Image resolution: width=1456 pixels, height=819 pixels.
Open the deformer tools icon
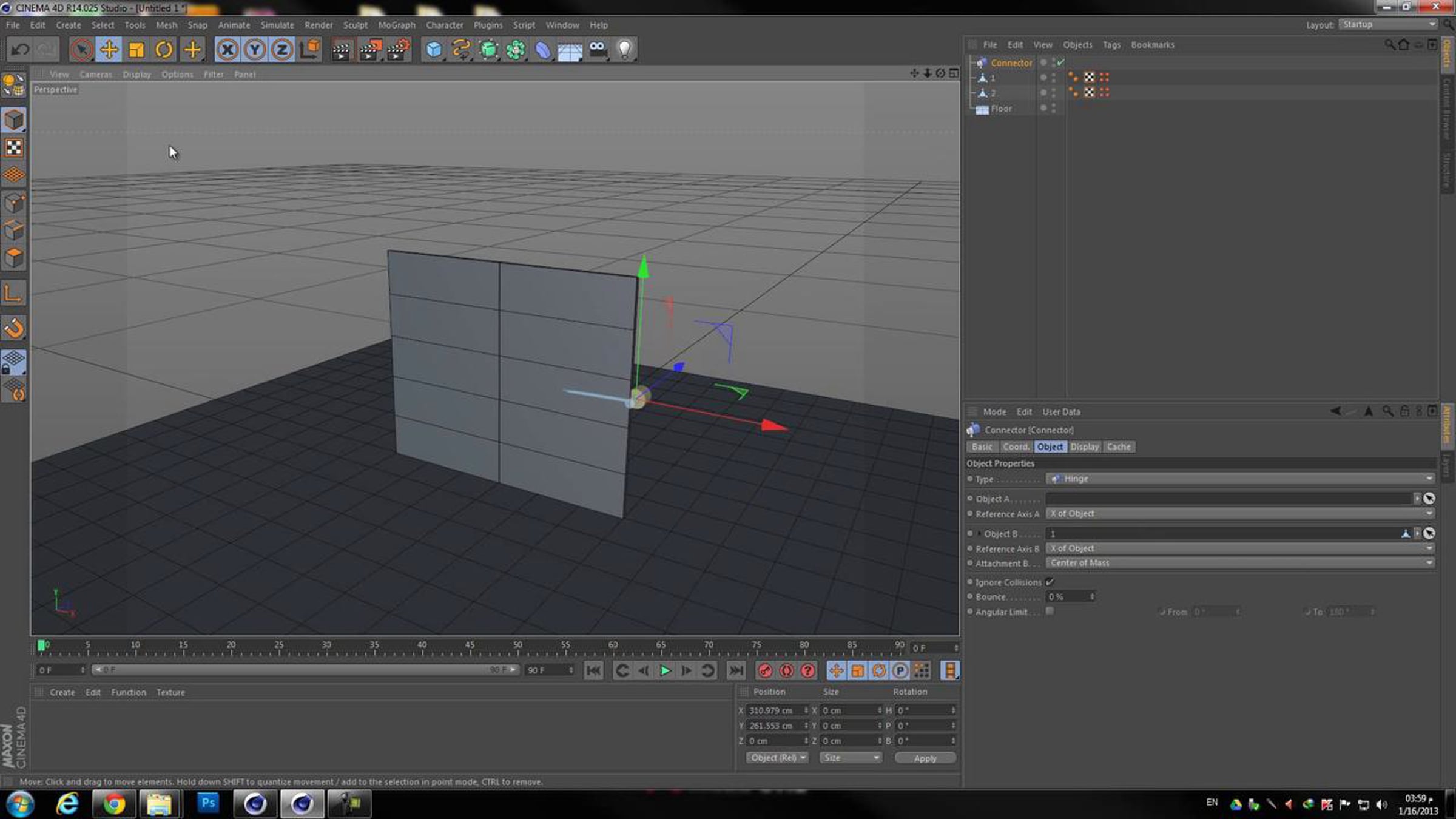point(543,50)
